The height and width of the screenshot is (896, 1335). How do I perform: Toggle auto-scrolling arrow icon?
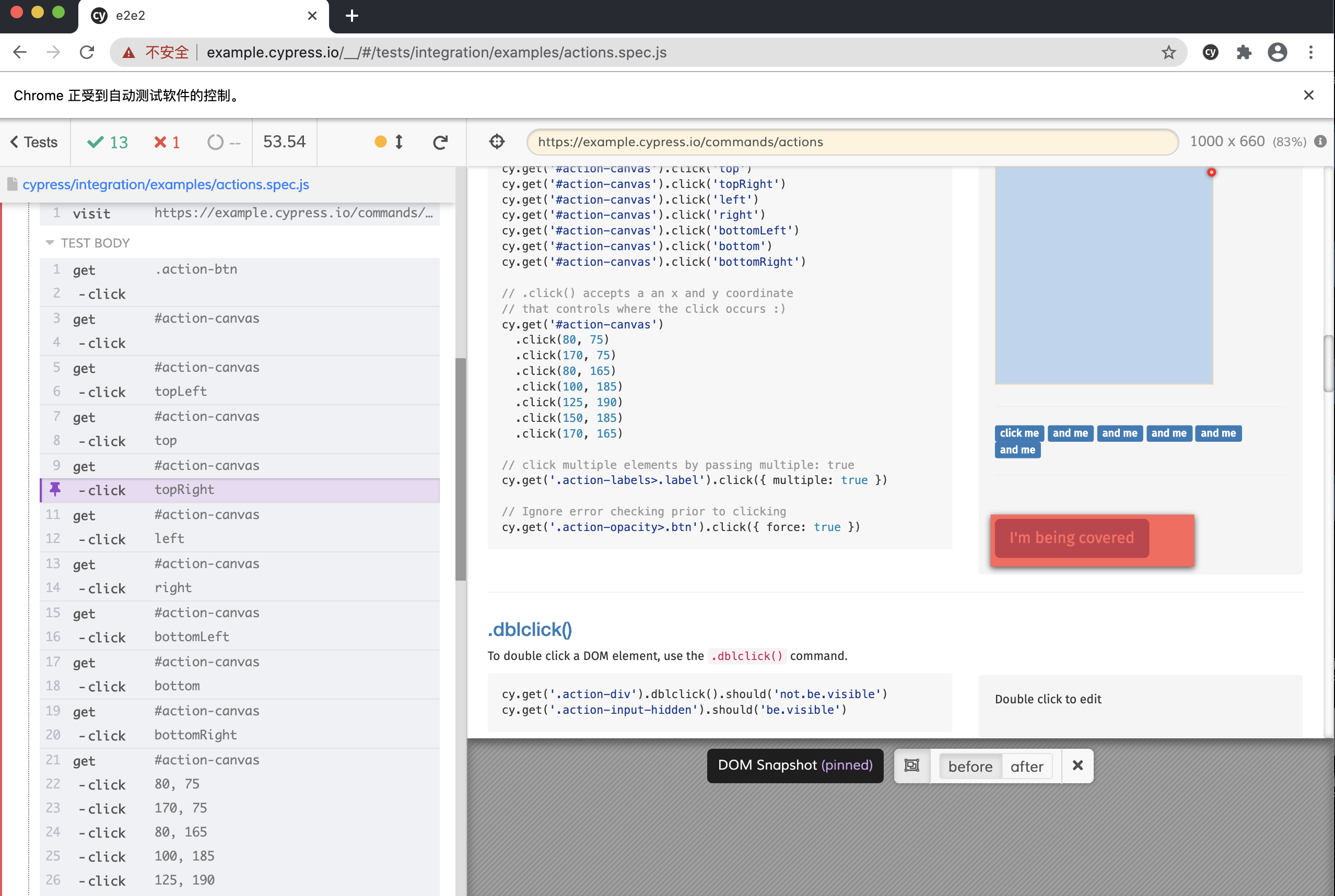tap(399, 142)
